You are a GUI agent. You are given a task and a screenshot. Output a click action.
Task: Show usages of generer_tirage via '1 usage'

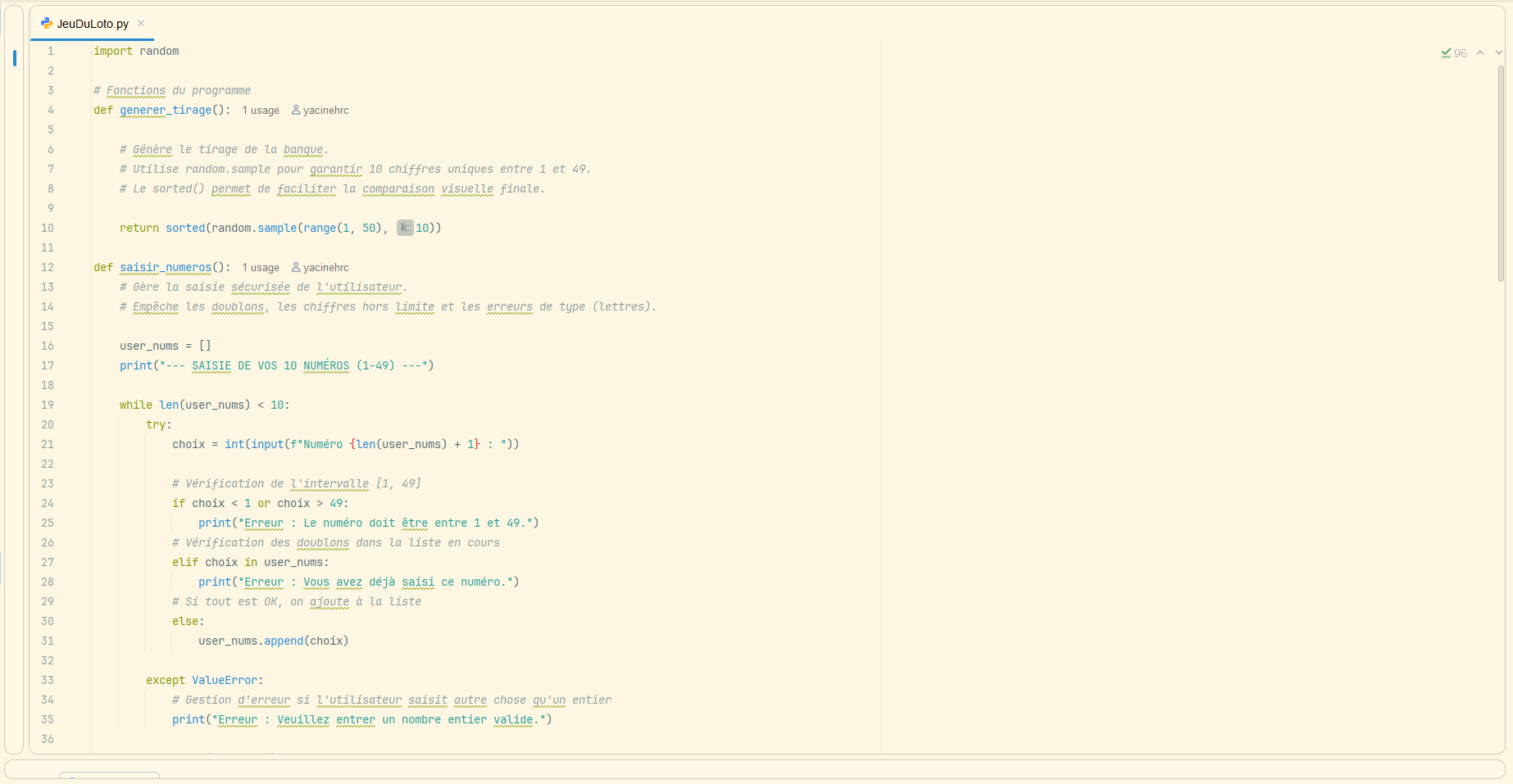261,111
